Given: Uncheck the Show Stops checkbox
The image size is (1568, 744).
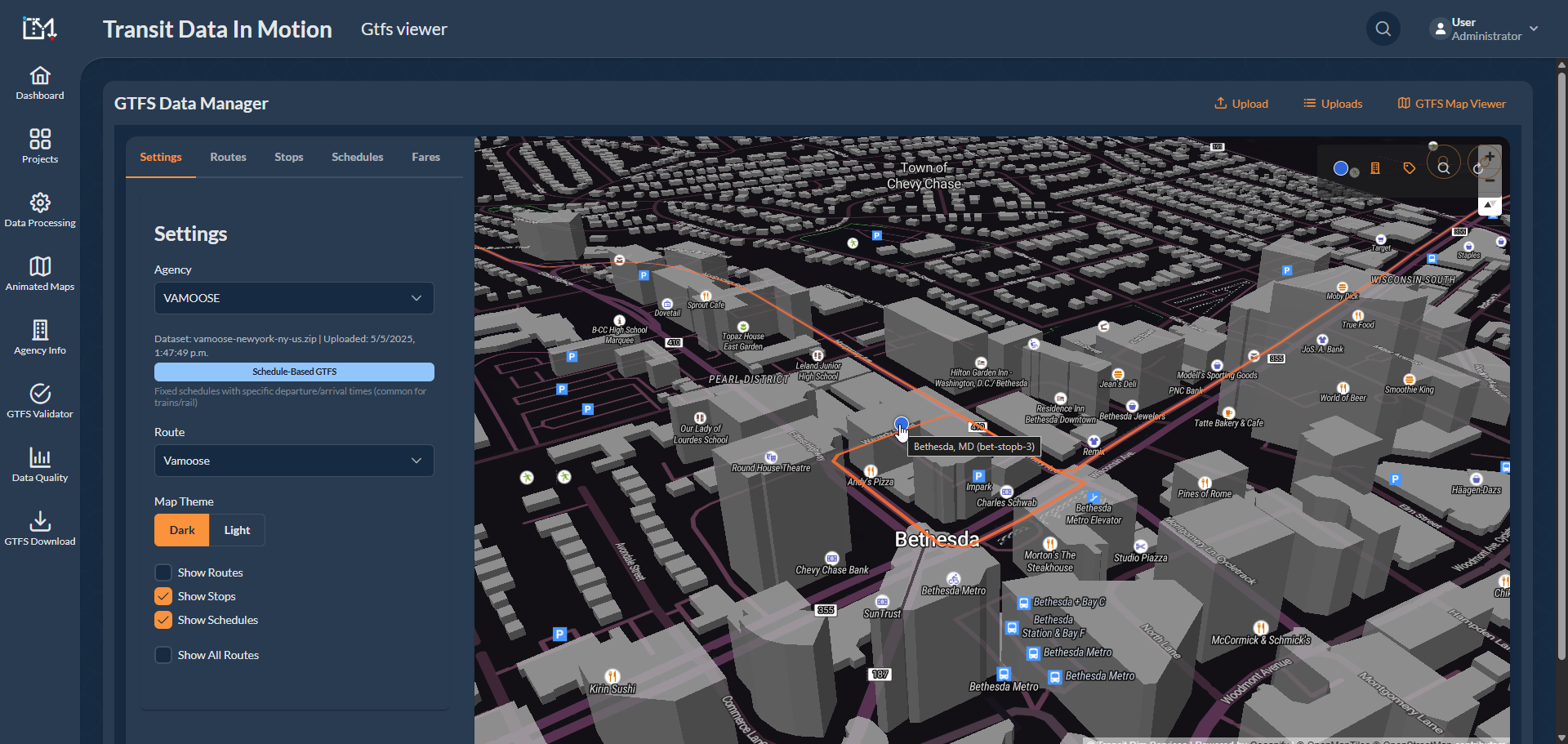Looking at the screenshot, I should pyautogui.click(x=163, y=596).
